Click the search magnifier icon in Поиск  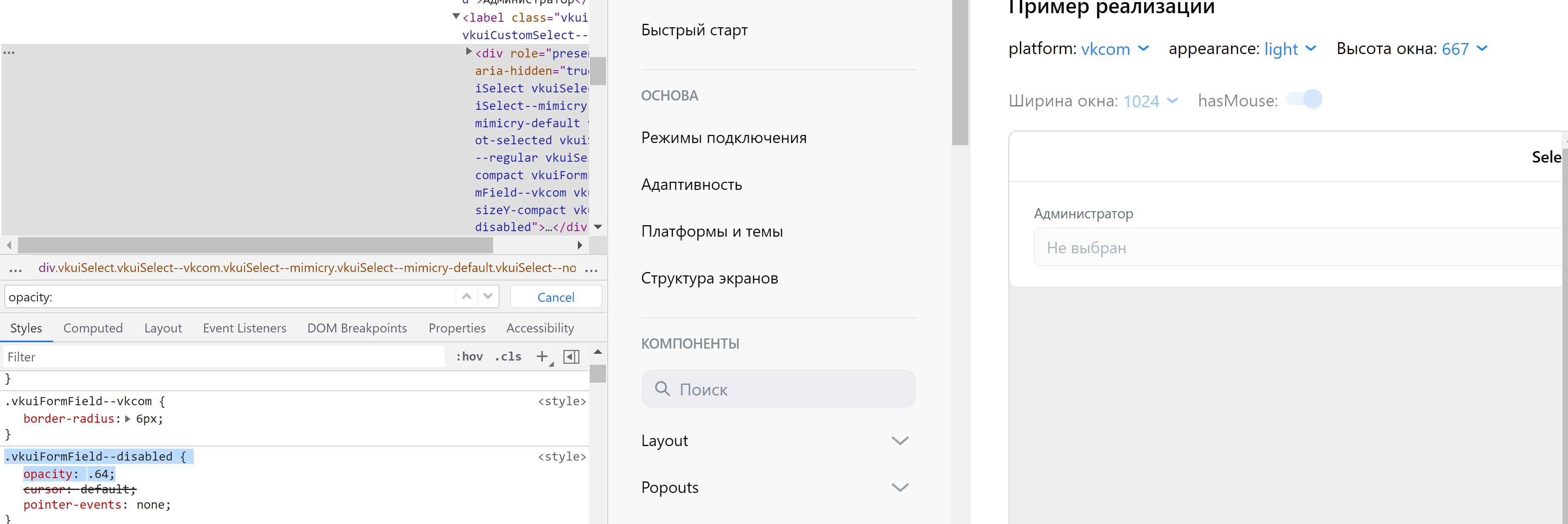[x=662, y=389]
